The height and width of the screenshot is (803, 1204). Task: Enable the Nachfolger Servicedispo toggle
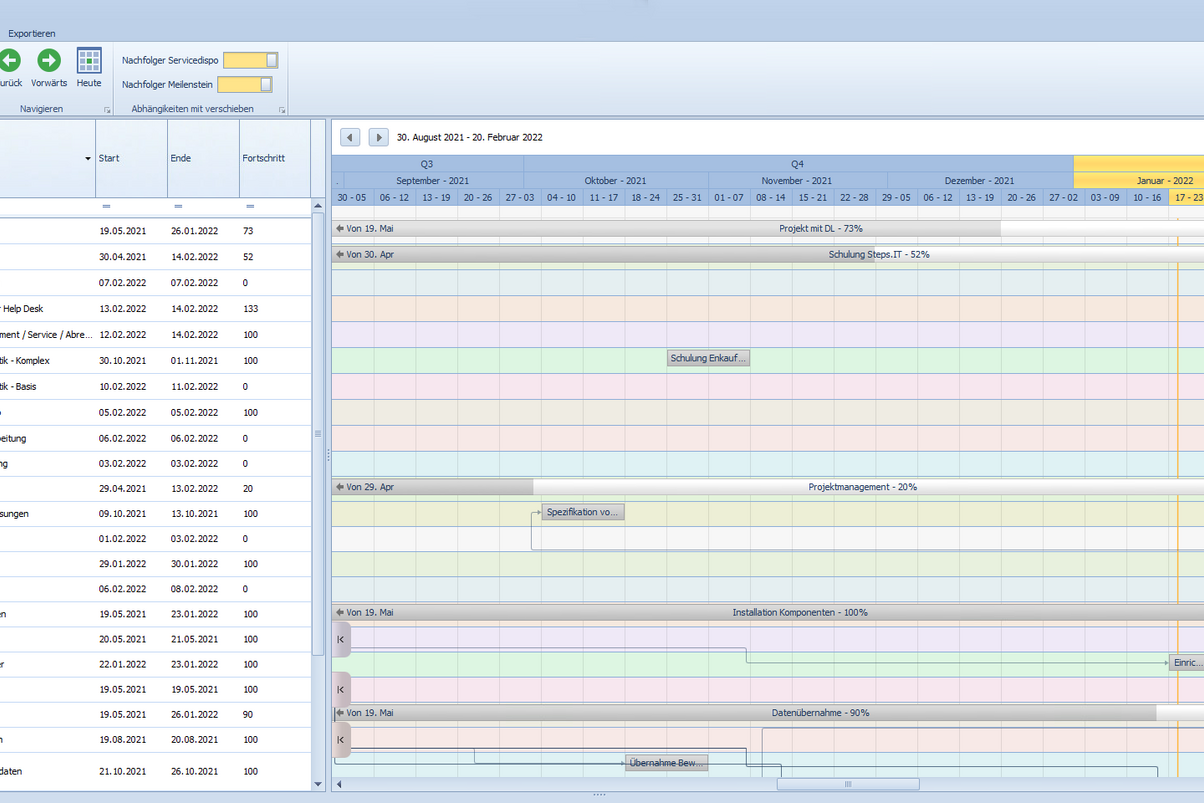(x=251, y=60)
